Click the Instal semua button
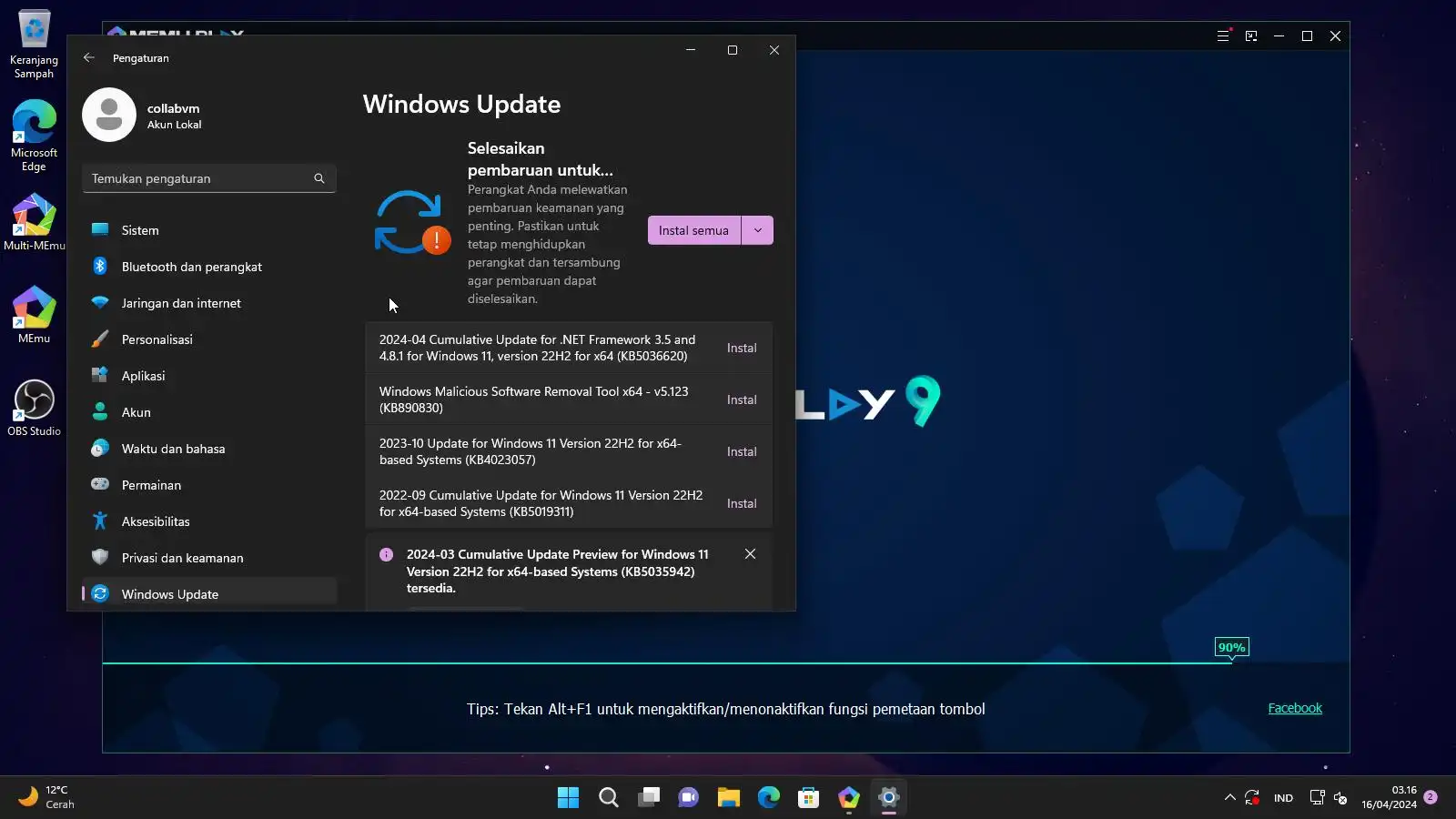1456x819 pixels. tap(694, 230)
